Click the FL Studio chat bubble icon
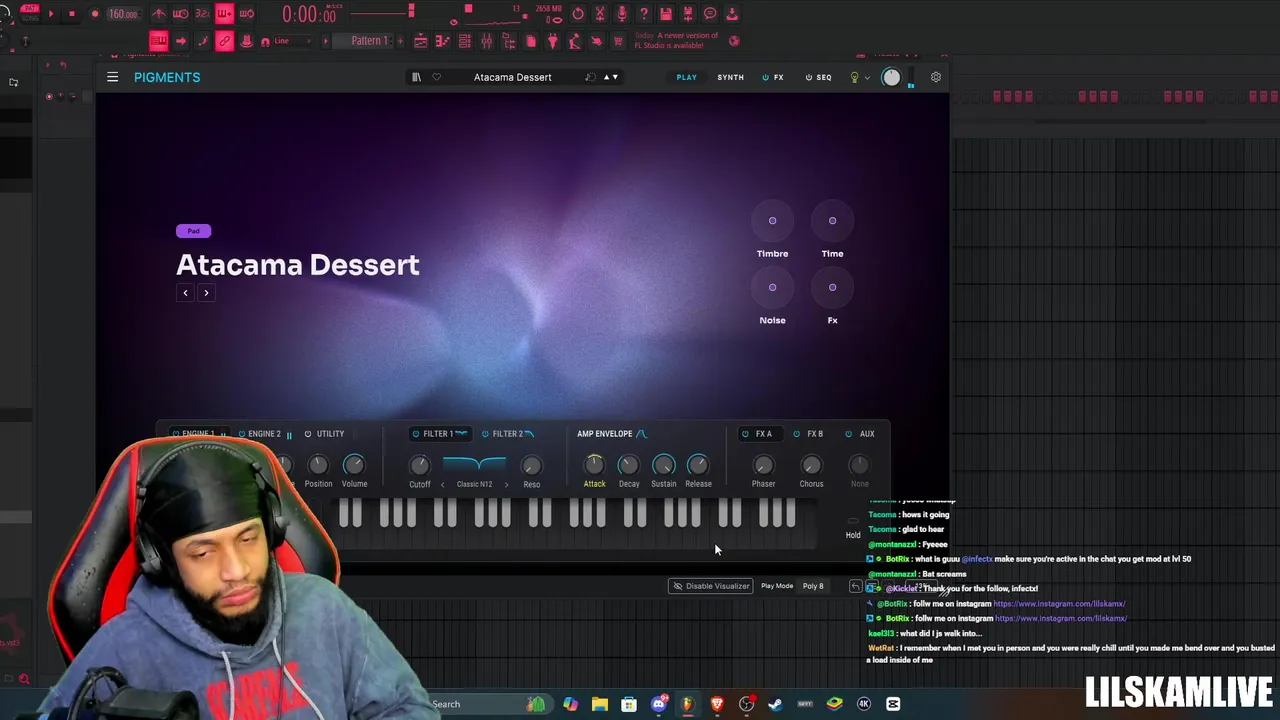1280x720 pixels. tap(710, 14)
